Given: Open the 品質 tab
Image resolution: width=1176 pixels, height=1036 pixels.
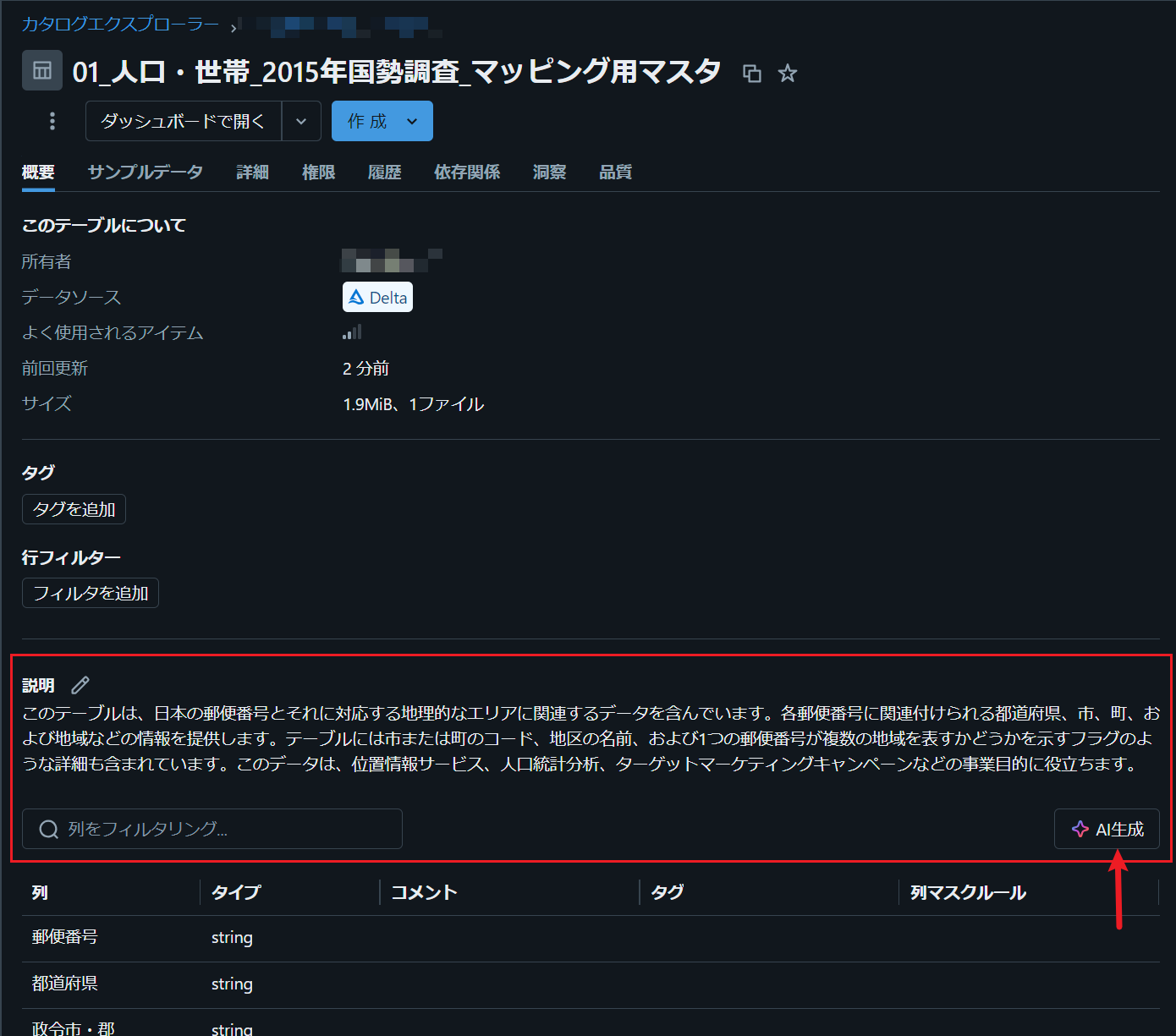Looking at the screenshot, I should [x=616, y=172].
